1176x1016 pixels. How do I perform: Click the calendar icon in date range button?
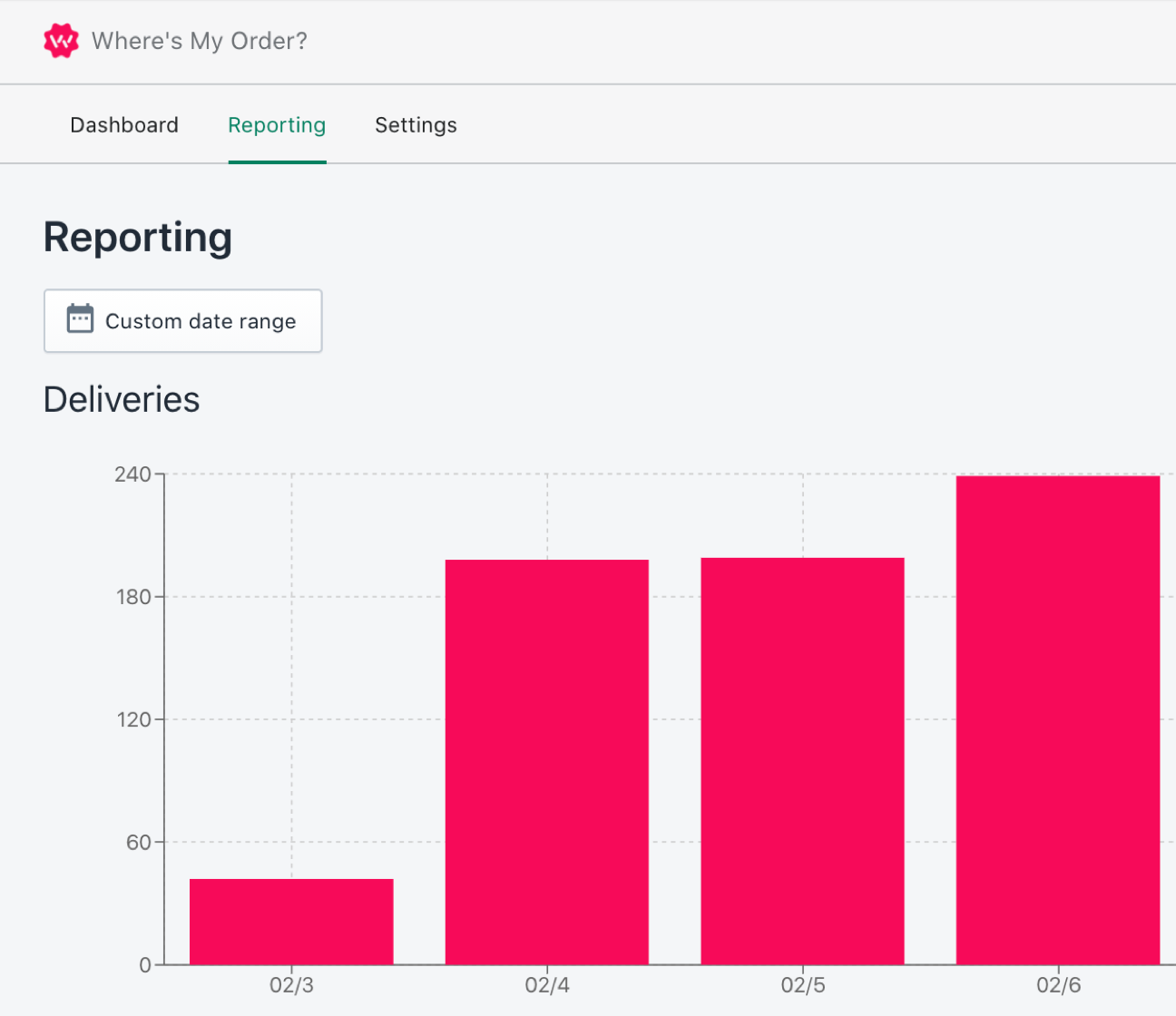pyautogui.click(x=80, y=319)
